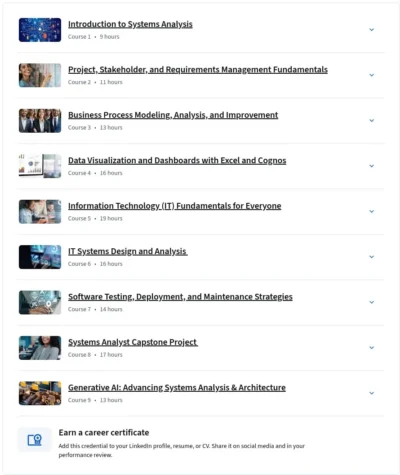Click the career certificate badge icon
Viewport: 400px width, 475px height.
pos(34,440)
